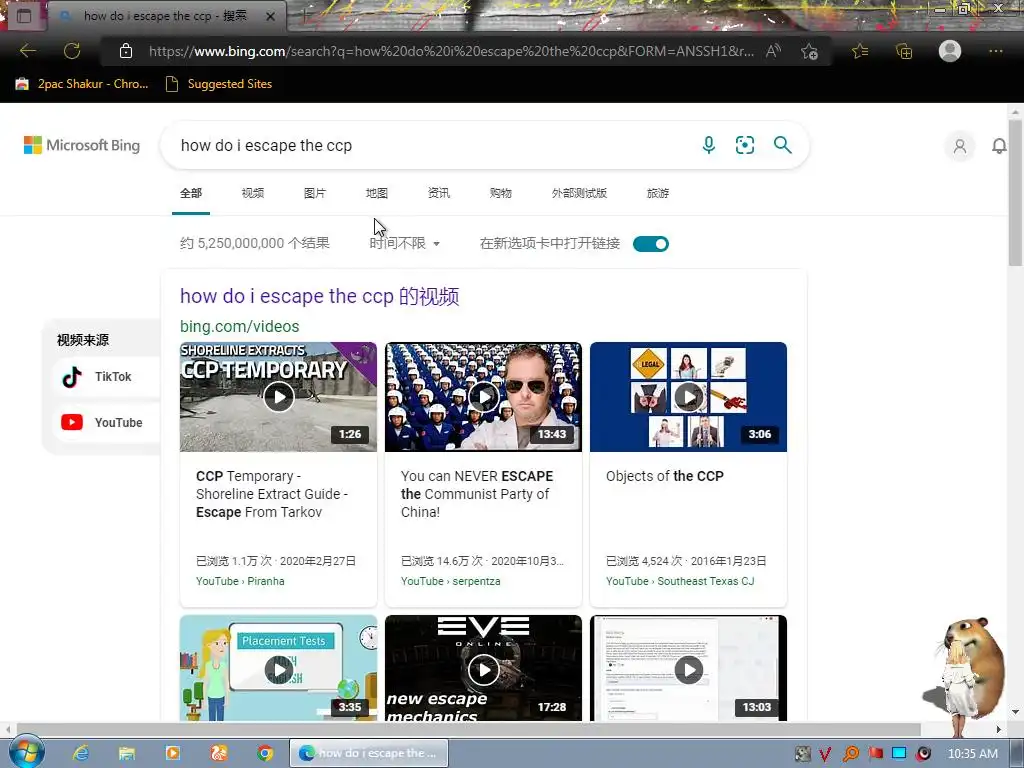Start voice search with microphone icon
The image size is (1024, 768).
(709, 145)
